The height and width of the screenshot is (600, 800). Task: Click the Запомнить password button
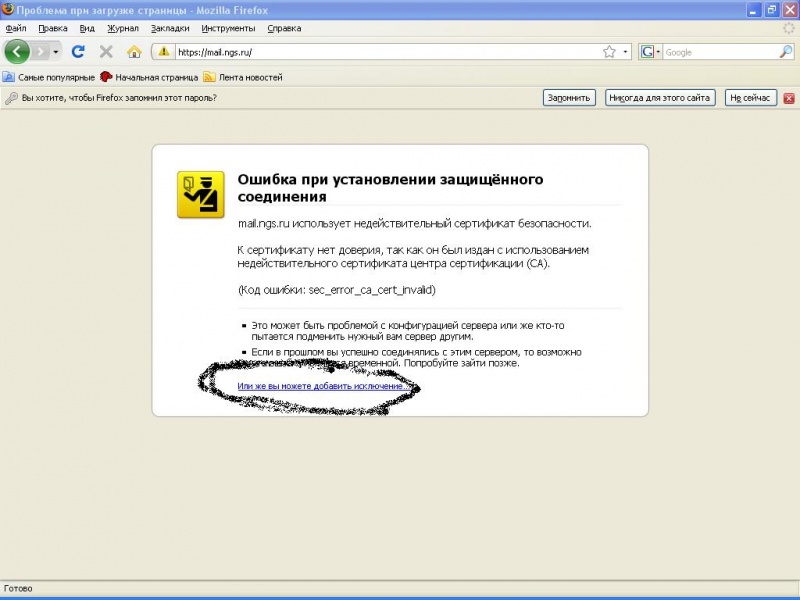coord(569,98)
